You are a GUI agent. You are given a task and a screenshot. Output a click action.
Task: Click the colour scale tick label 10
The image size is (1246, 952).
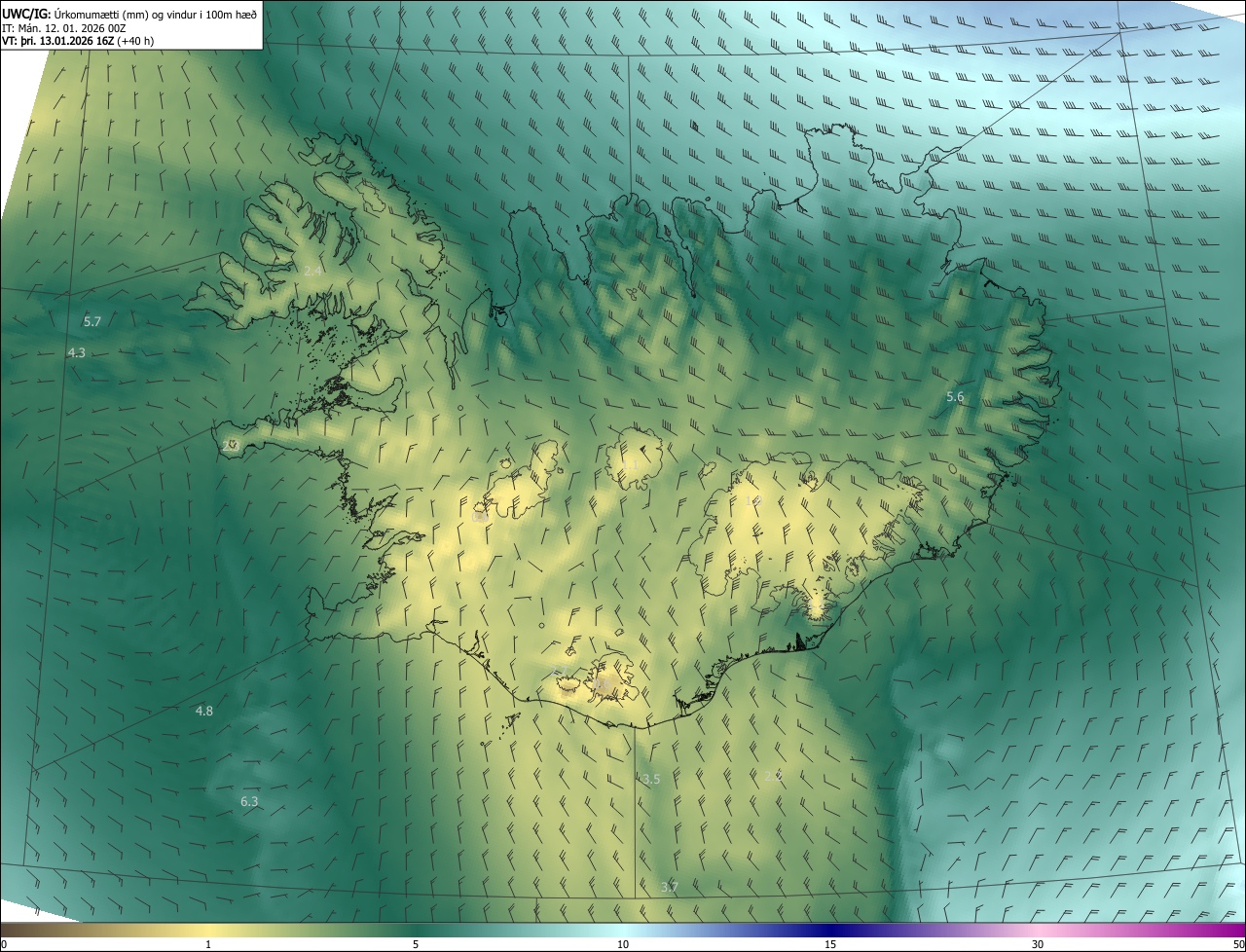pyautogui.click(x=623, y=944)
